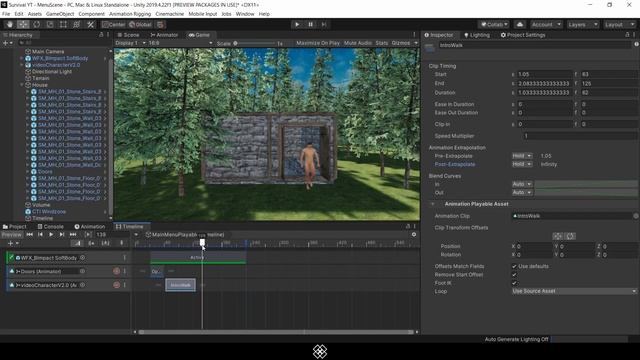Toggle Stats overlay in Game view

pos(382,43)
